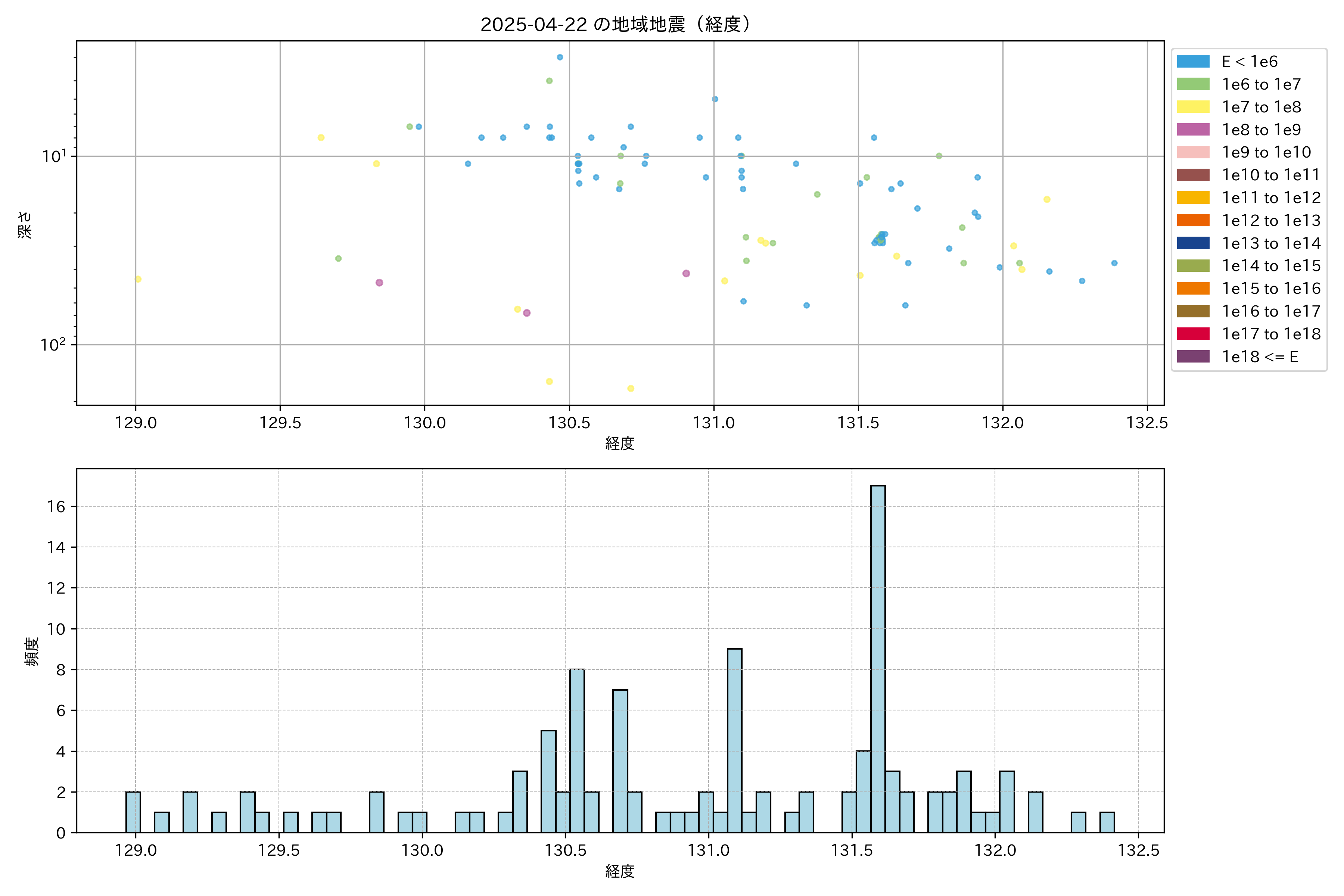This screenshot has height=896, width=1344.
Task: Click the 経度 label under the scatter plot
Action: [620, 444]
